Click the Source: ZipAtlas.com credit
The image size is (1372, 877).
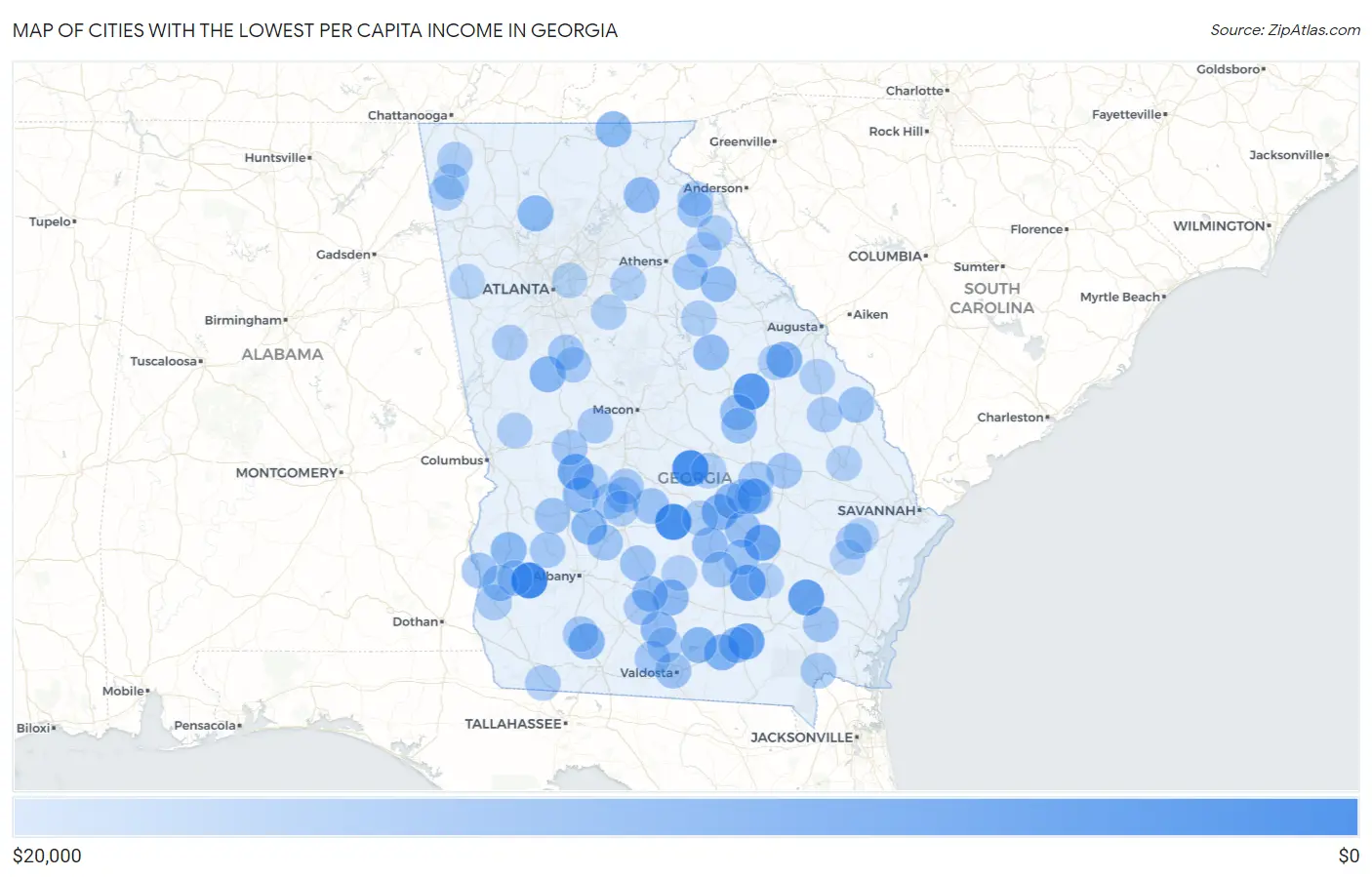pos(1285,30)
